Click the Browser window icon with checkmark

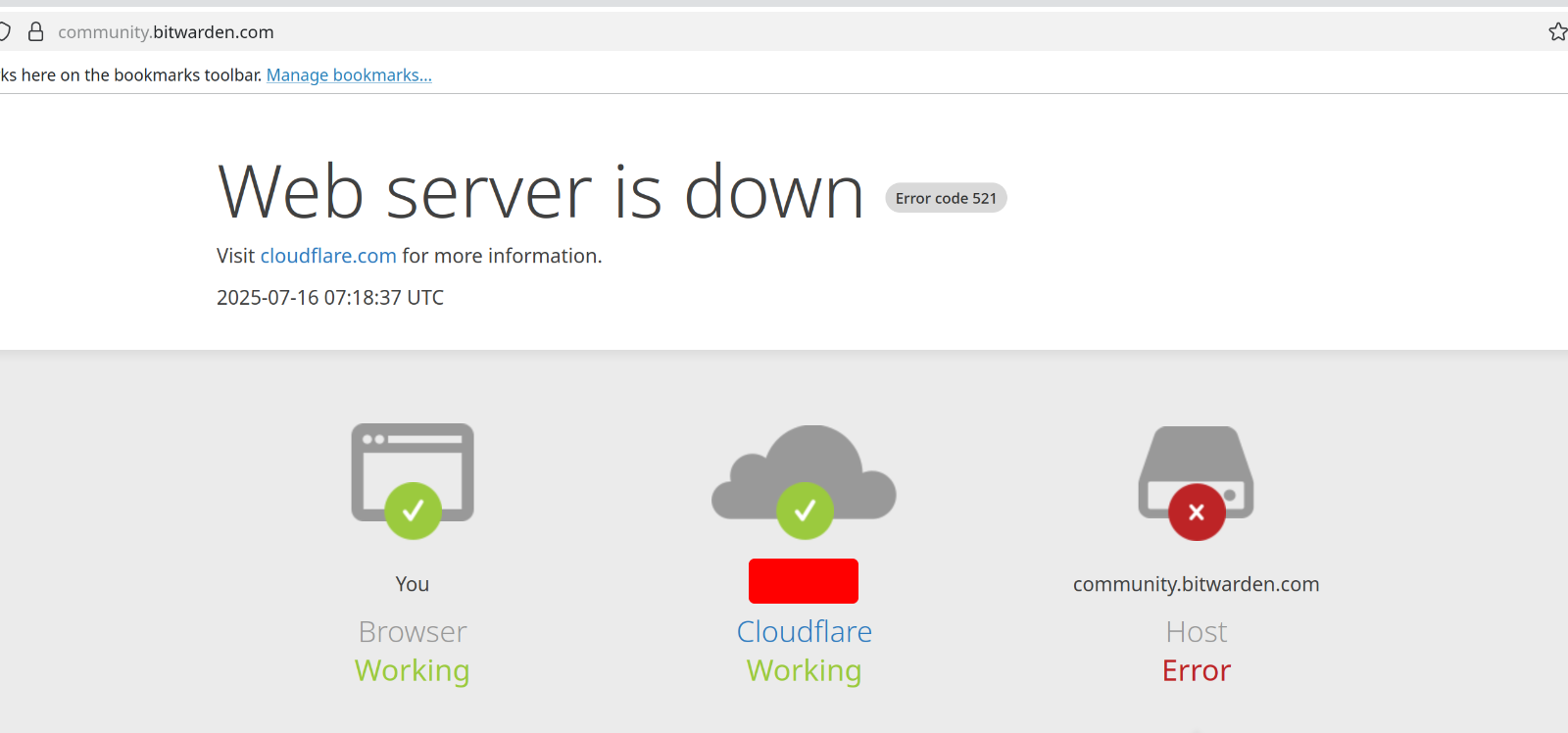(413, 480)
